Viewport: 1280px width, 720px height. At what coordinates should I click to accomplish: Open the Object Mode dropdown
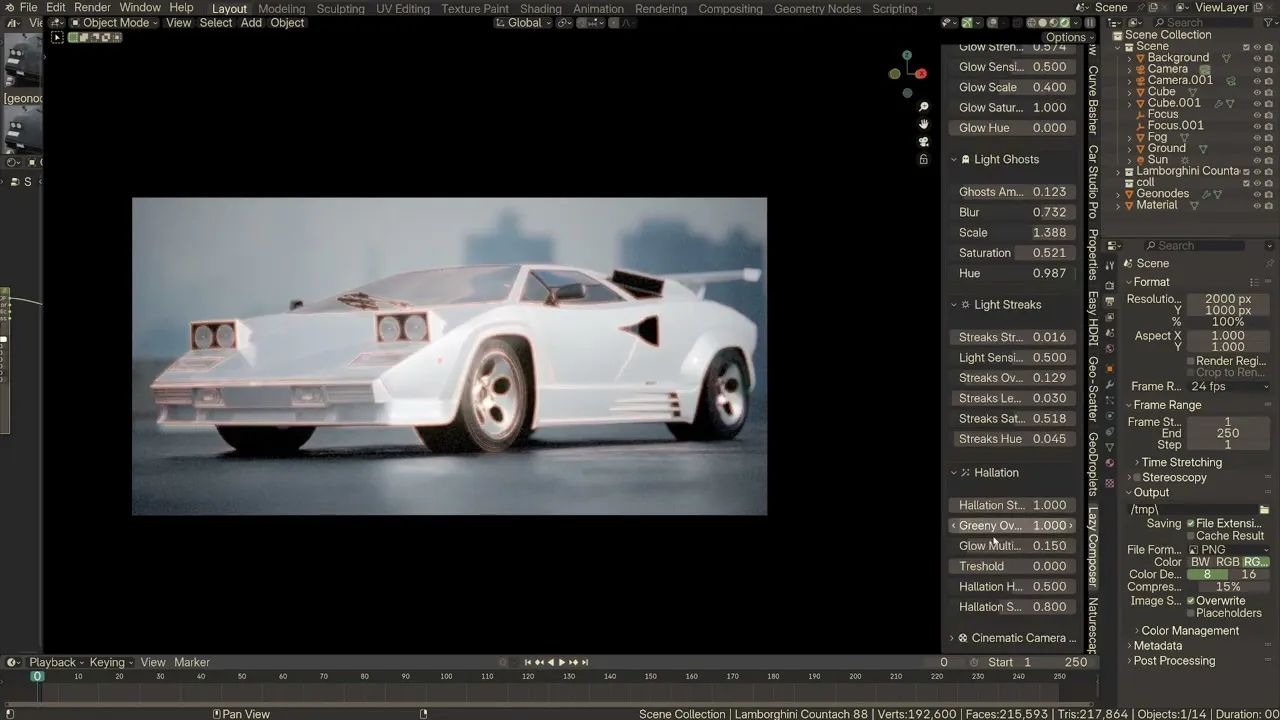pos(115,23)
